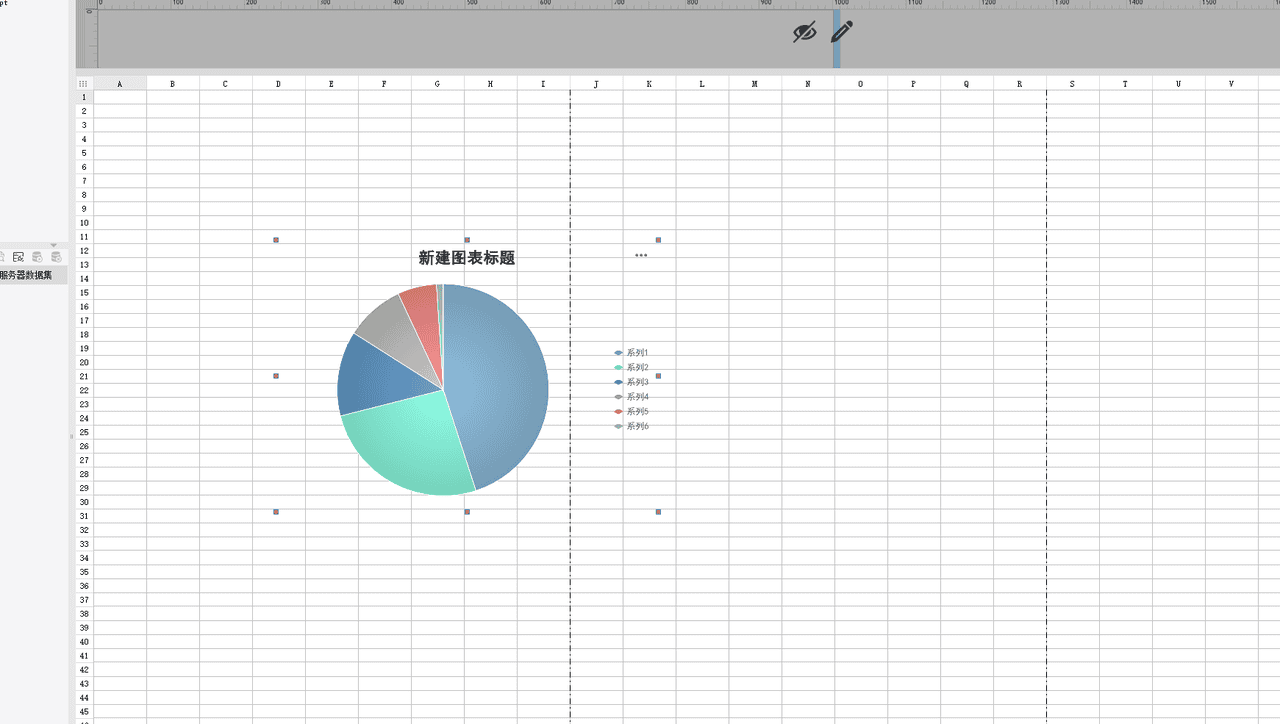Toggle the crossed-out eye visibility icon
Screen dimensions: 1280x724
tap(804, 32)
